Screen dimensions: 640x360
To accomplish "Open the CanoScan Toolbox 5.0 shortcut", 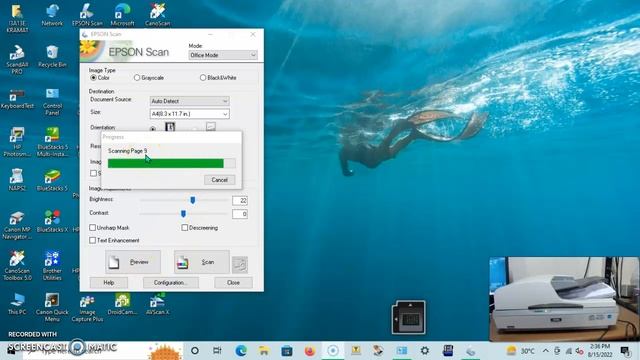I will point(17,266).
